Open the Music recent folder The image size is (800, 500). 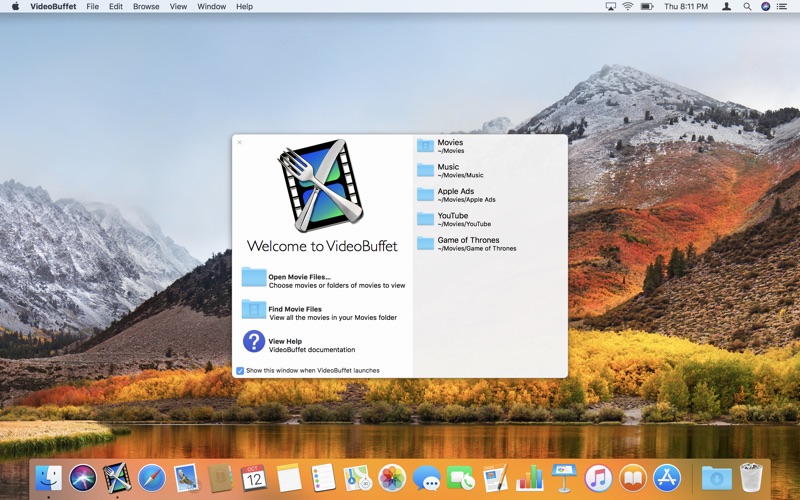(x=490, y=170)
